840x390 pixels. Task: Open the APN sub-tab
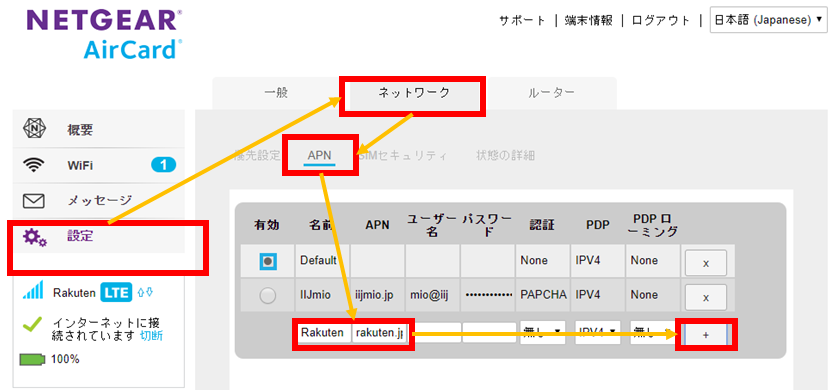click(319, 156)
